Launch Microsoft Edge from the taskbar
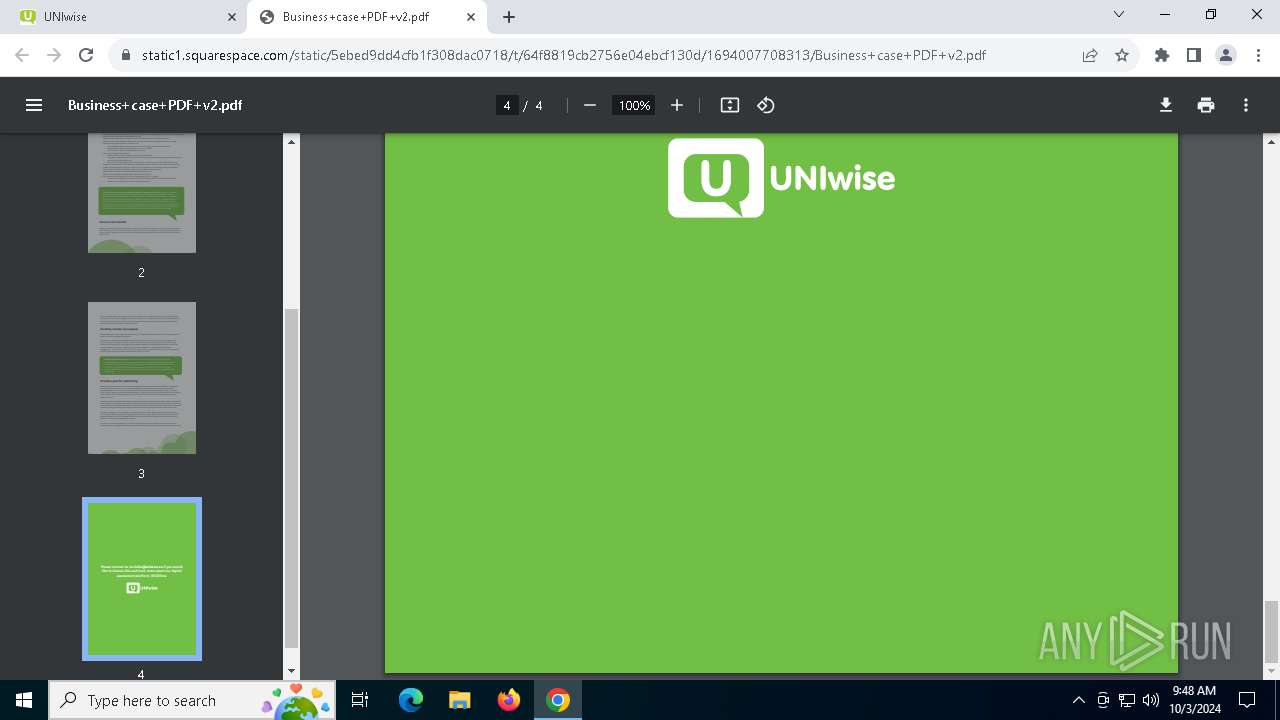 tap(411, 700)
